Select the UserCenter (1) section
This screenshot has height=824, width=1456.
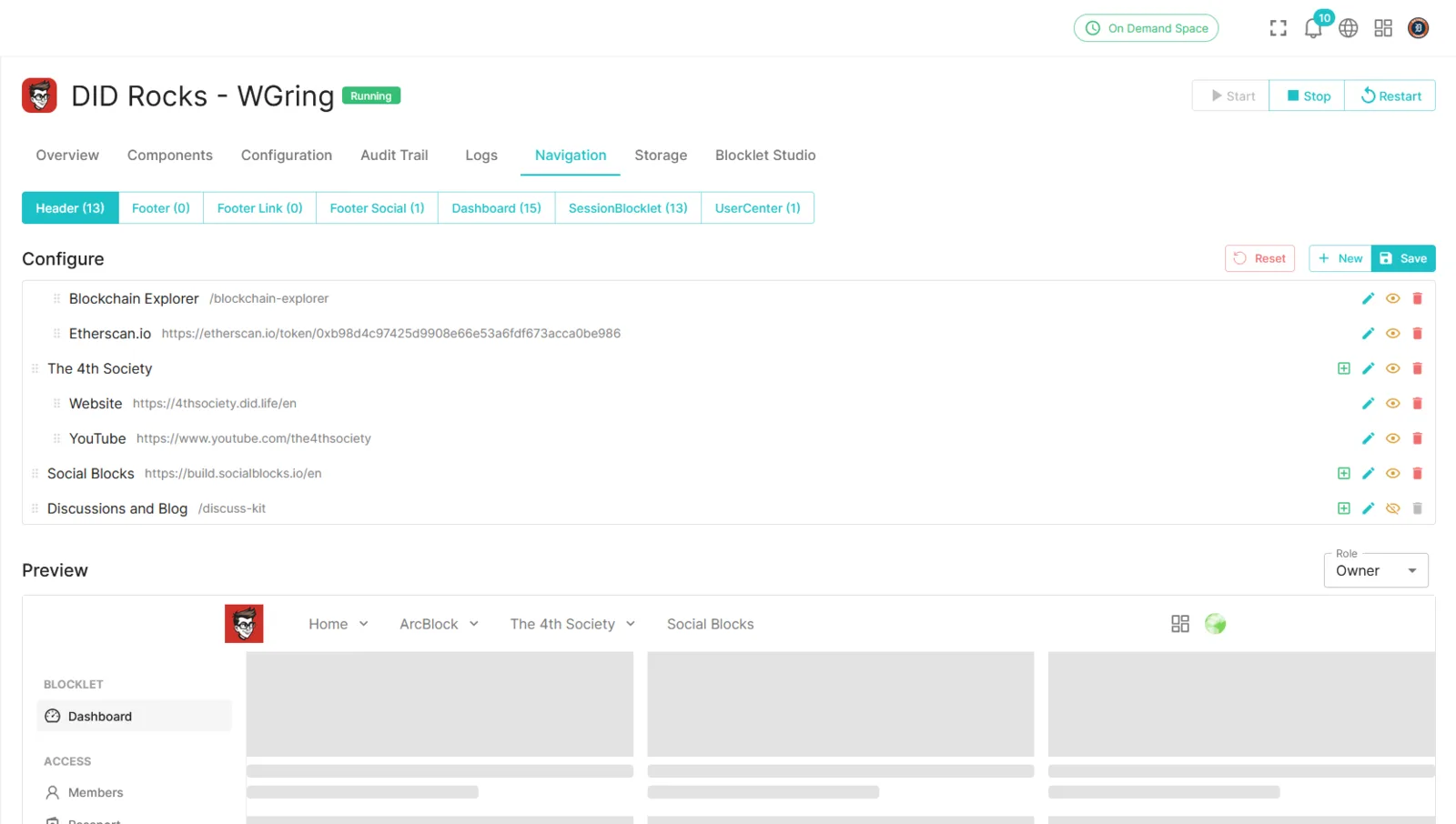pyautogui.click(x=758, y=208)
